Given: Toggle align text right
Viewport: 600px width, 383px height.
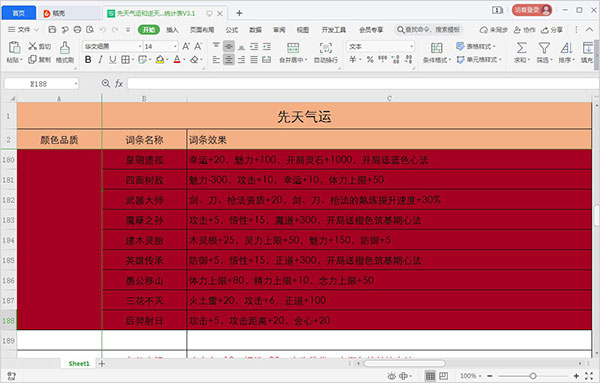Looking at the screenshot, I should [241, 59].
